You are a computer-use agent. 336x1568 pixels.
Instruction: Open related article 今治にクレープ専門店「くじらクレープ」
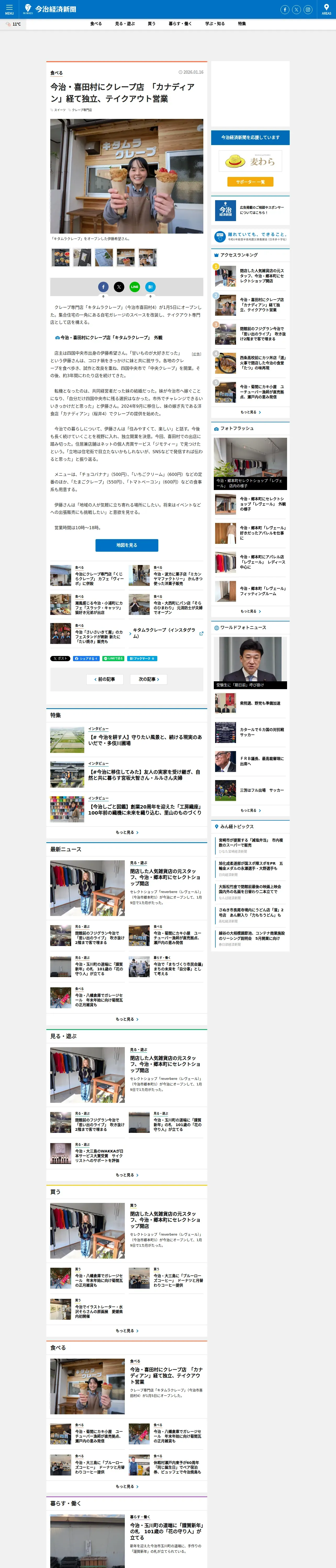(x=87, y=576)
